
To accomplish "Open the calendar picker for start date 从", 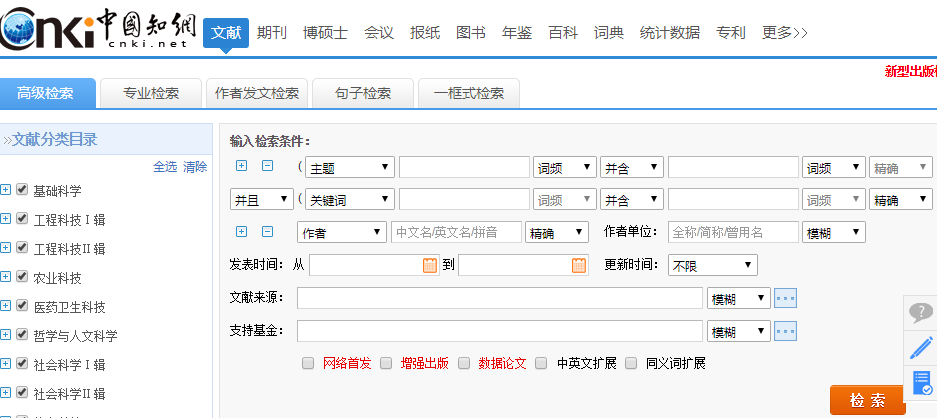I will 430,265.
